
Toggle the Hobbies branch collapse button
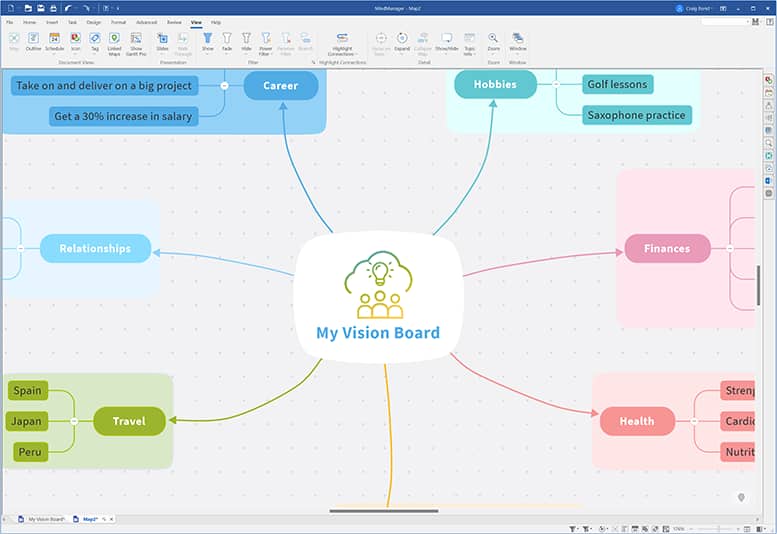555,85
